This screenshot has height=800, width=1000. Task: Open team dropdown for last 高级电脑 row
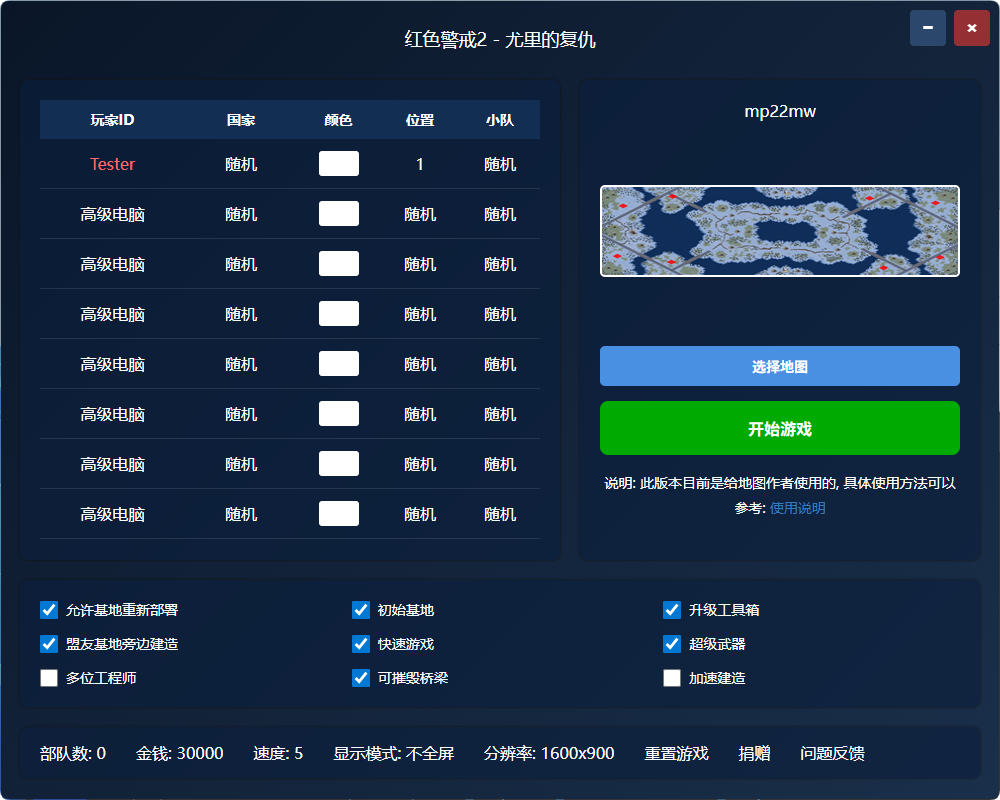(x=500, y=514)
